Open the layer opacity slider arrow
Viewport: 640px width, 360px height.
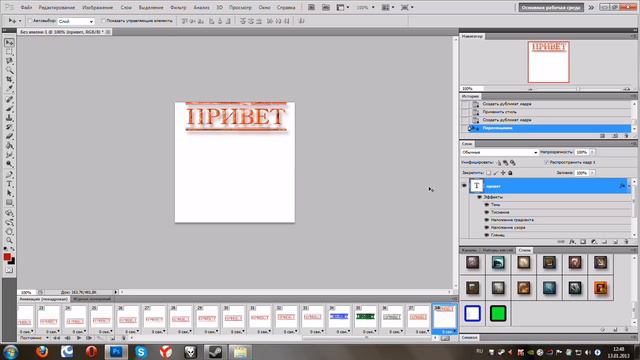point(592,152)
